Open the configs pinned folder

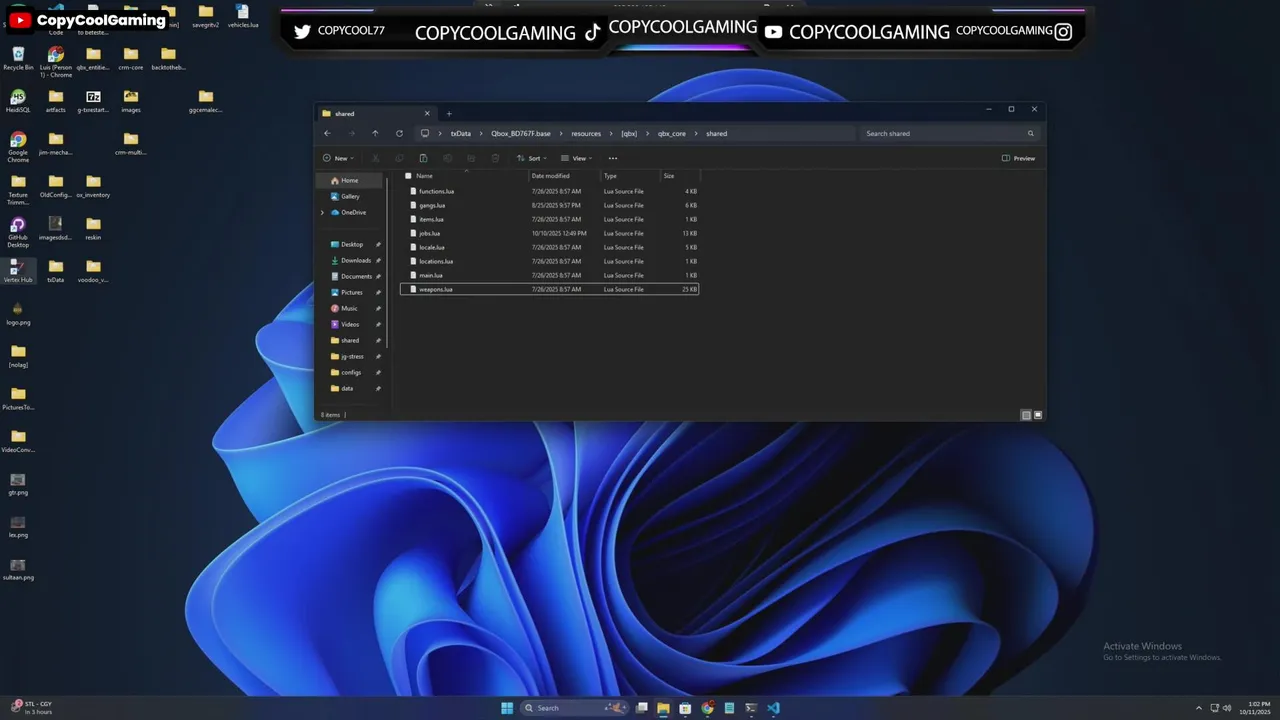click(351, 372)
